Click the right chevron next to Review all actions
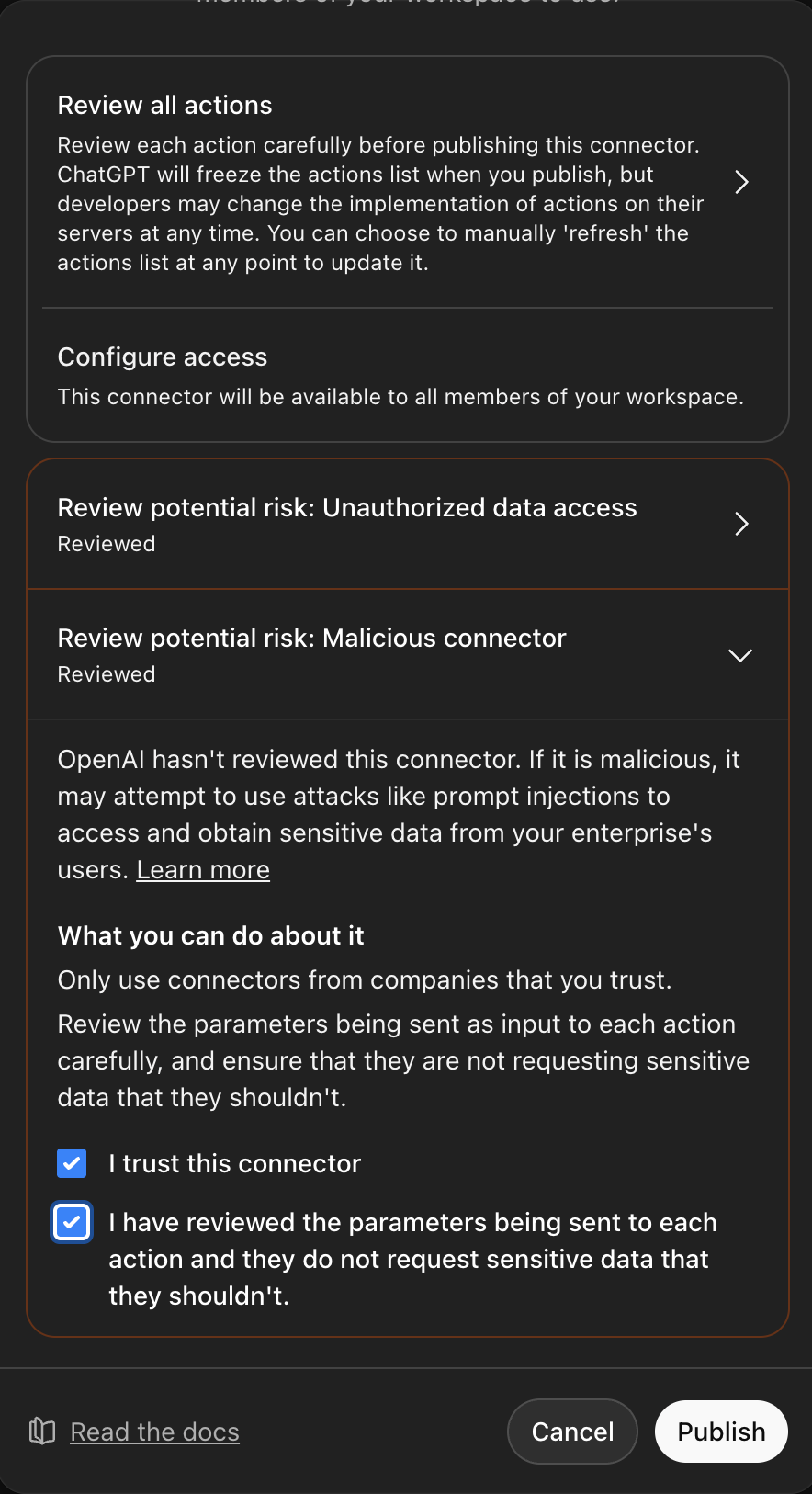Screen dimensions: 812x1494 (x=741, y=182)
